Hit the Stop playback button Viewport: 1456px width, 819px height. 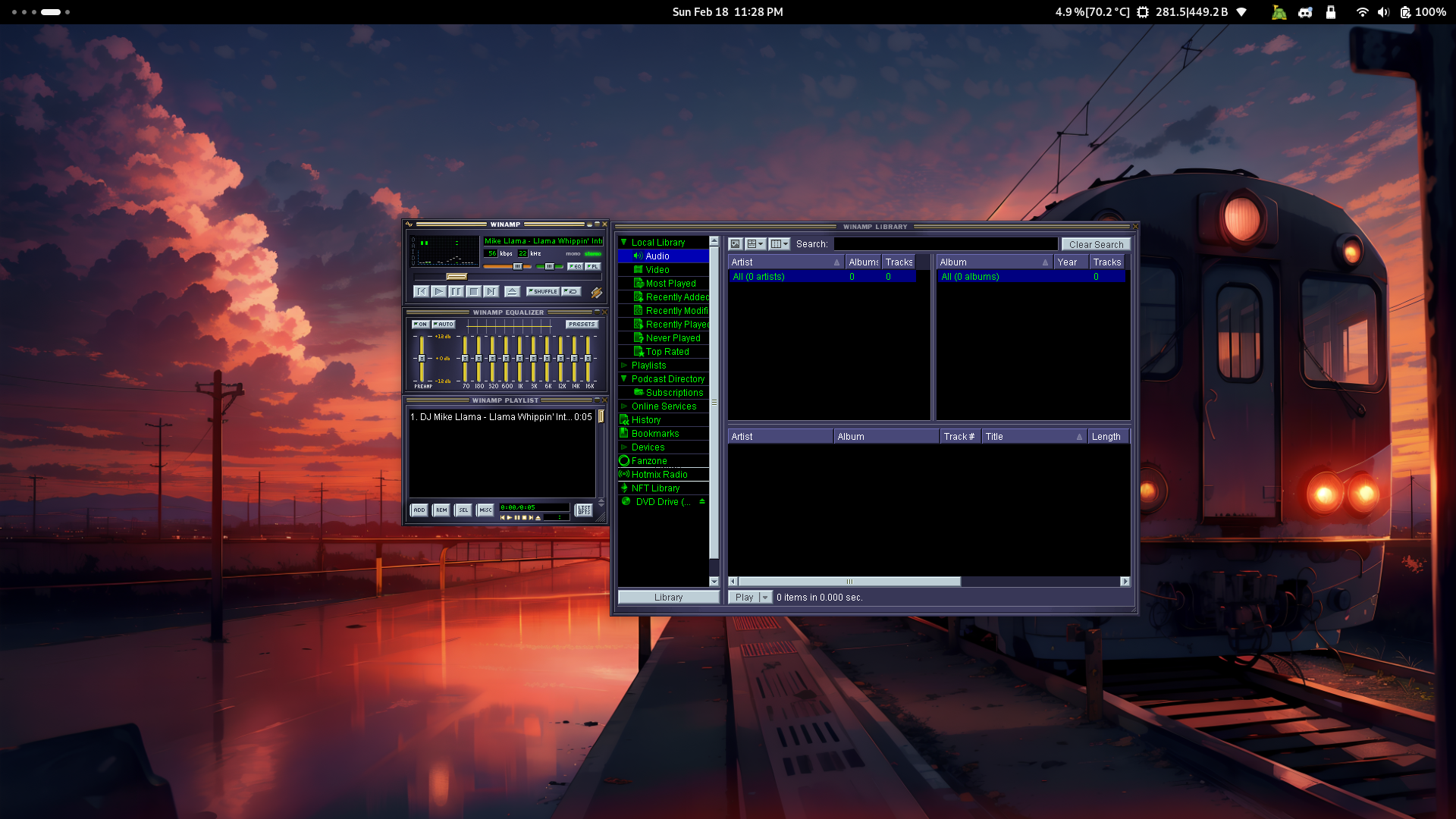(x=474, y=291)
